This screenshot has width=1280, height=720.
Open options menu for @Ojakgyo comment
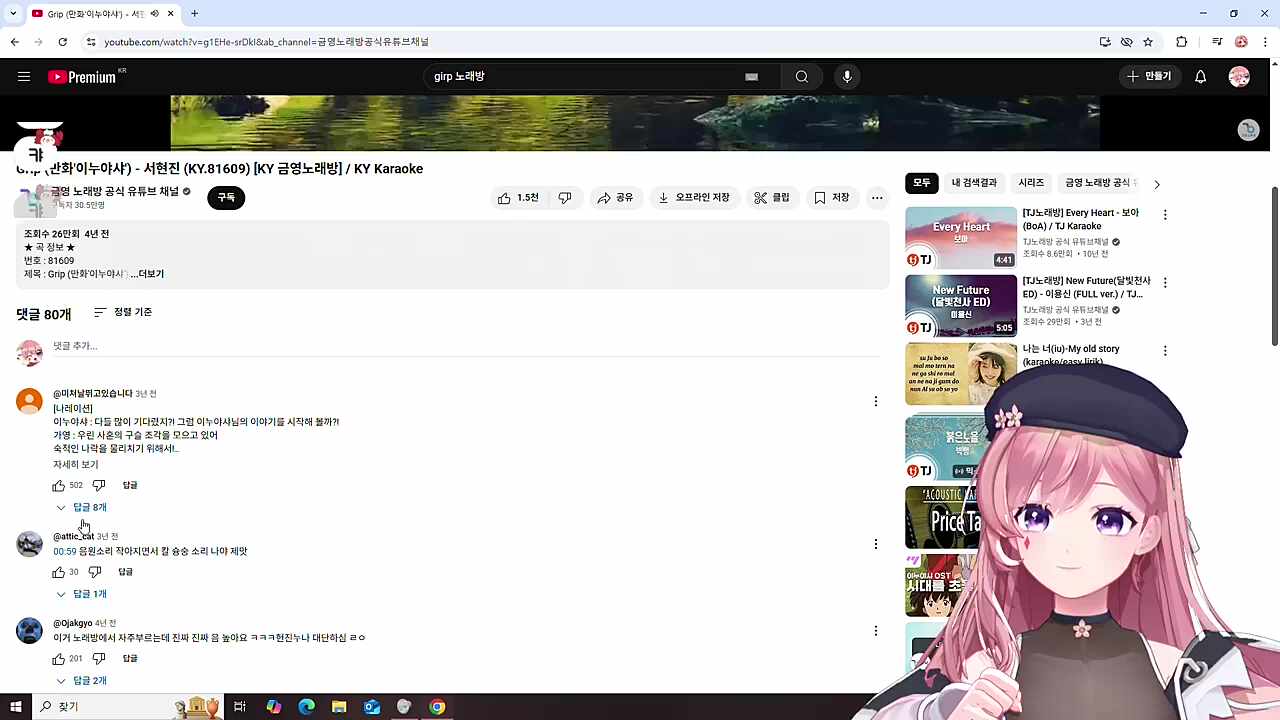tap(876, 631)
